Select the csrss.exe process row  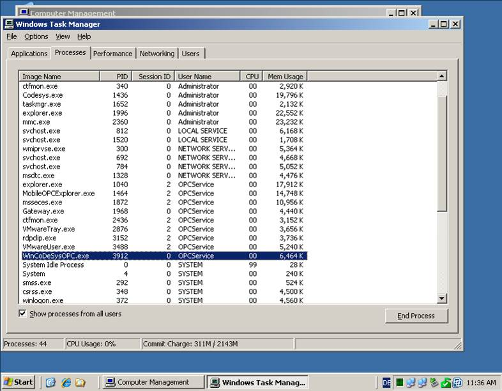click(x=163, y=292)
